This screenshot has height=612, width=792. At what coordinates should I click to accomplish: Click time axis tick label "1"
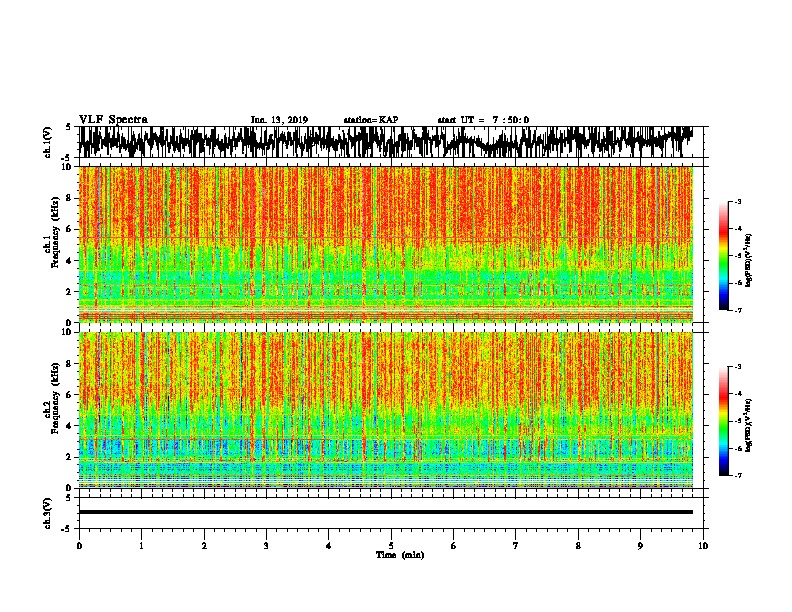pyautogui.click(x=141, y=546)
